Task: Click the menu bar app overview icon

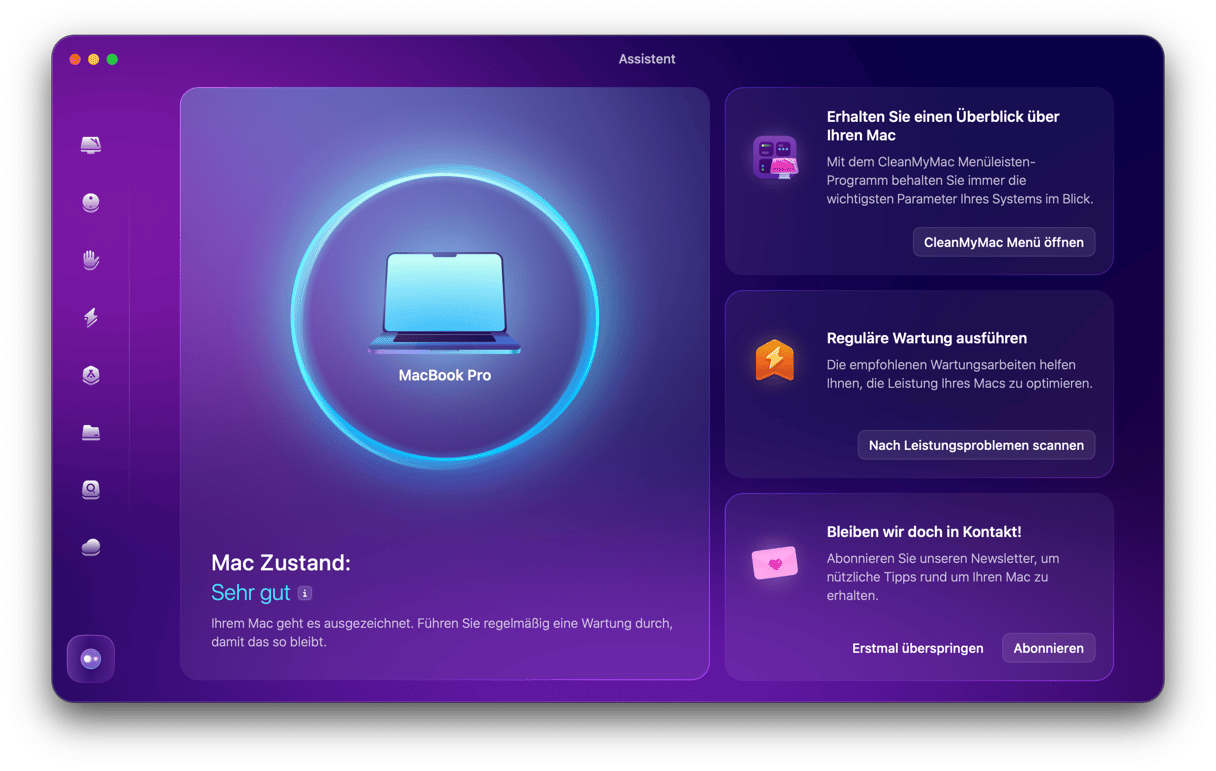Action: pyautogui.click(x=774, y=158)
